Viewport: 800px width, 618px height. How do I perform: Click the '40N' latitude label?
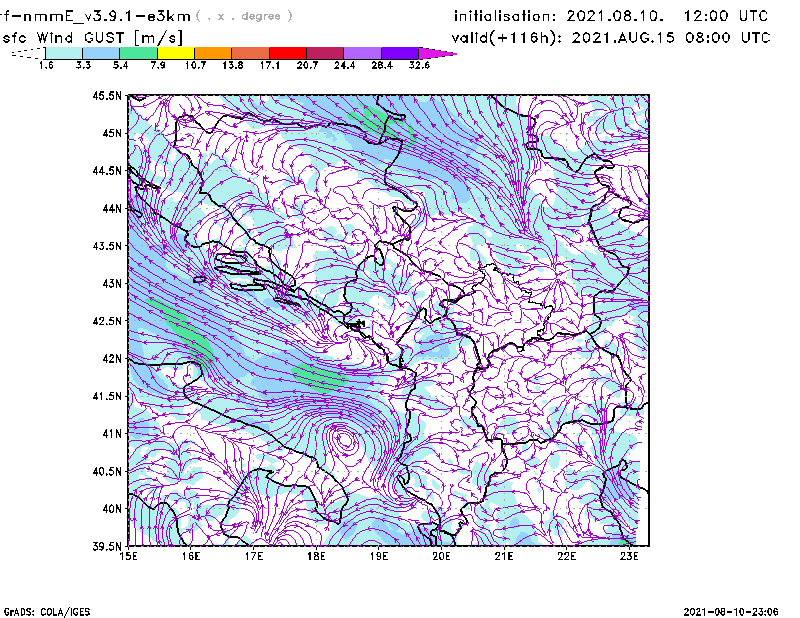112,509
